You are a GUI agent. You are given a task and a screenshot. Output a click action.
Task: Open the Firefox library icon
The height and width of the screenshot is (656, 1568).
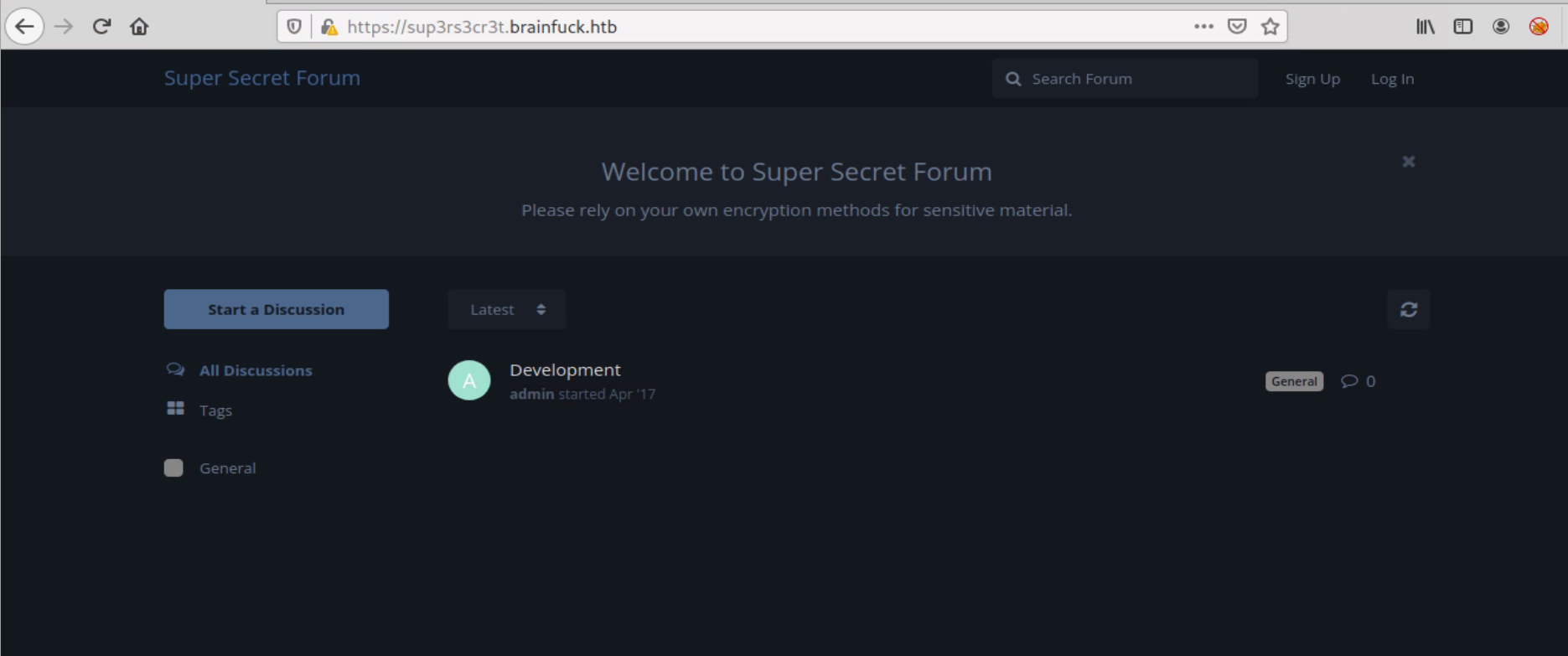1425,27
